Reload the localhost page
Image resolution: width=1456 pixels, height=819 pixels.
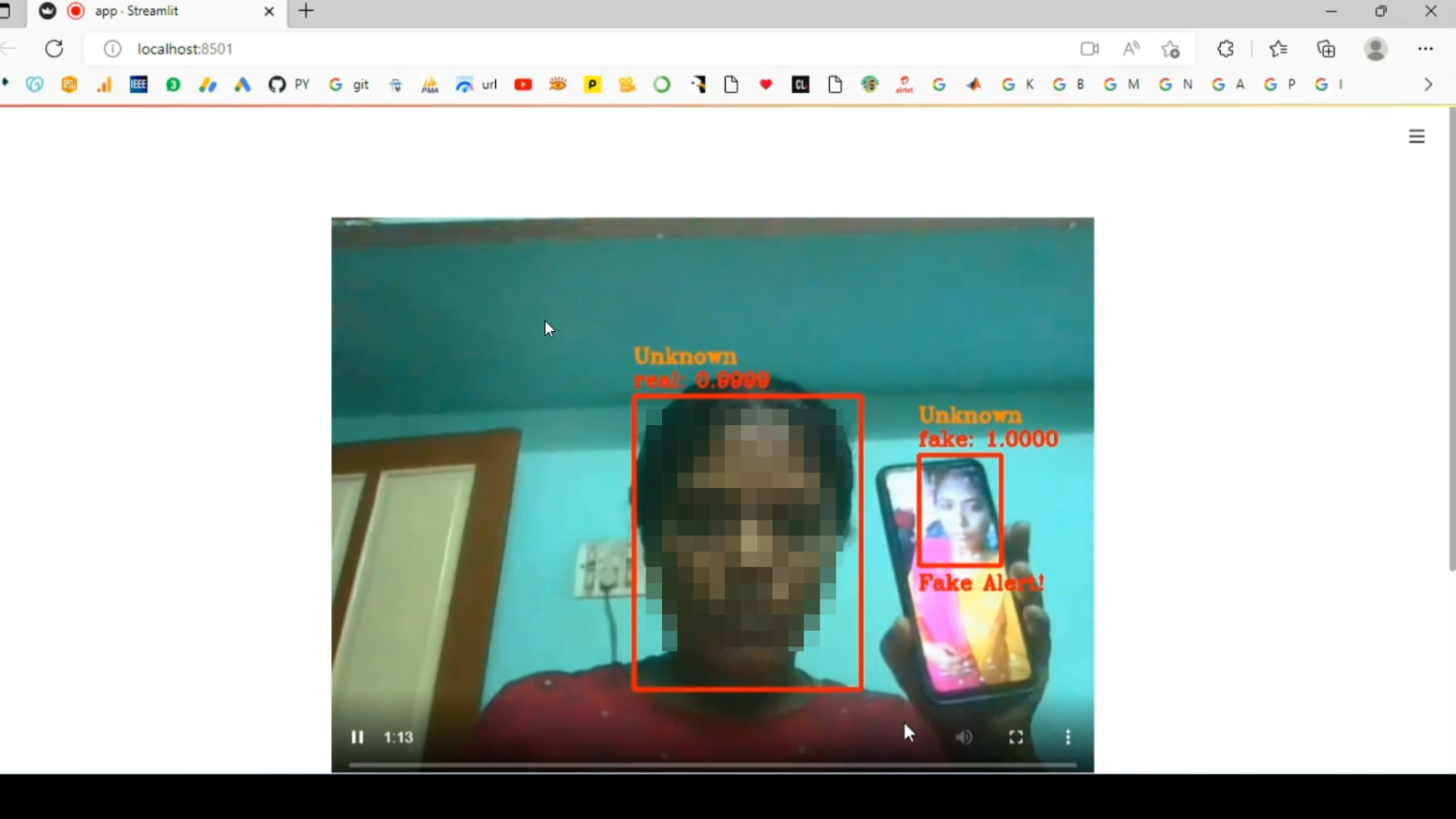[x=54, y=49]
